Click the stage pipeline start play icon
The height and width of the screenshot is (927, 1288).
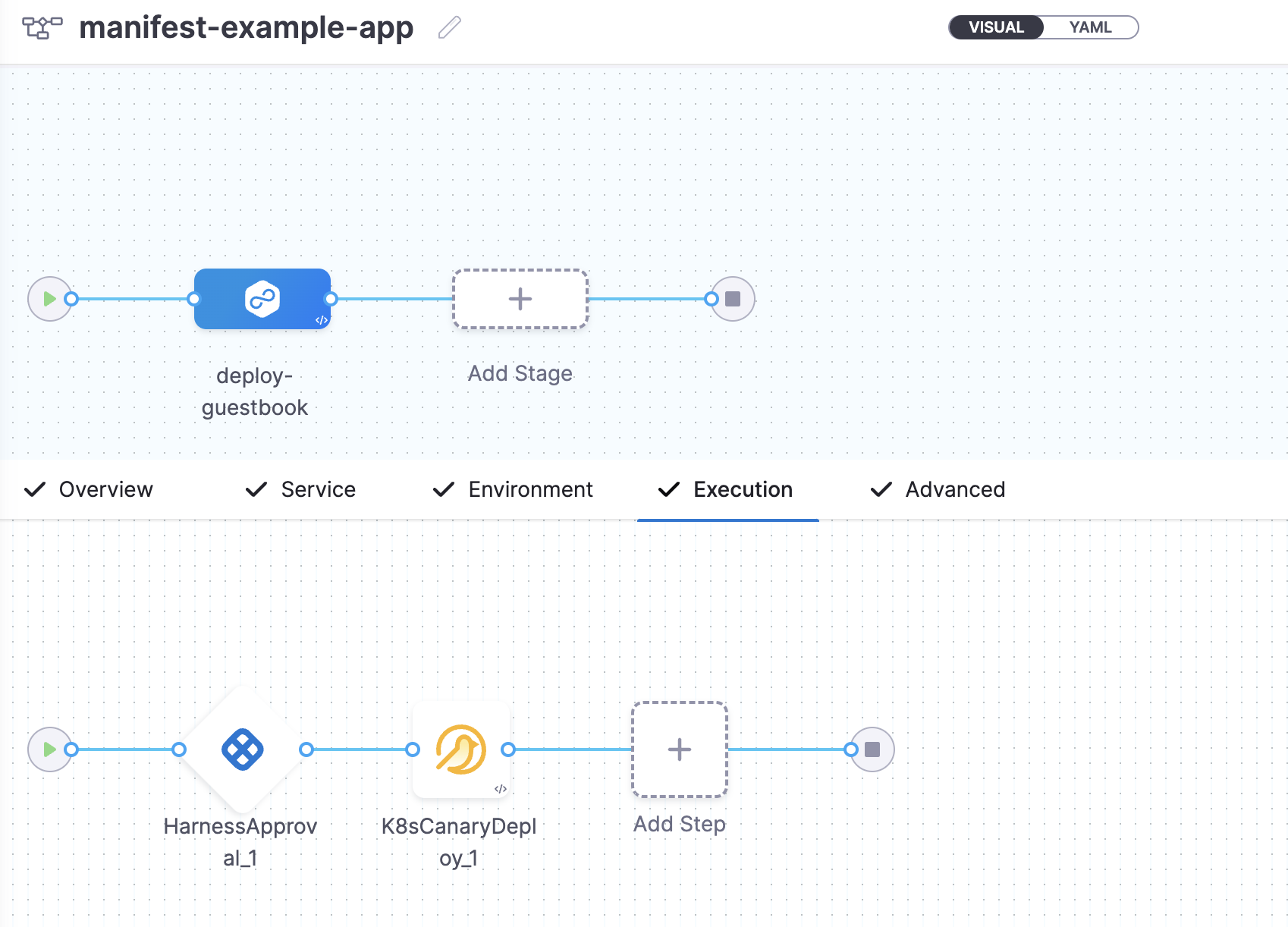tap(49, 299)
